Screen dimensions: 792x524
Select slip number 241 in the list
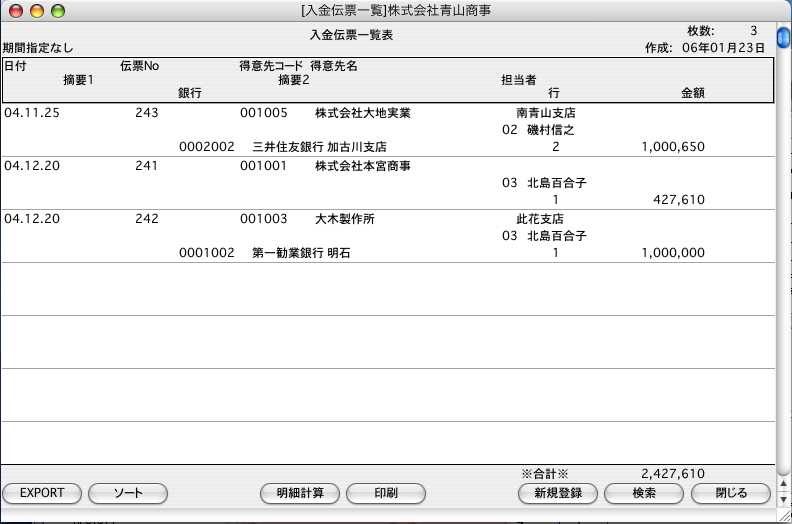tap(146, 166)
